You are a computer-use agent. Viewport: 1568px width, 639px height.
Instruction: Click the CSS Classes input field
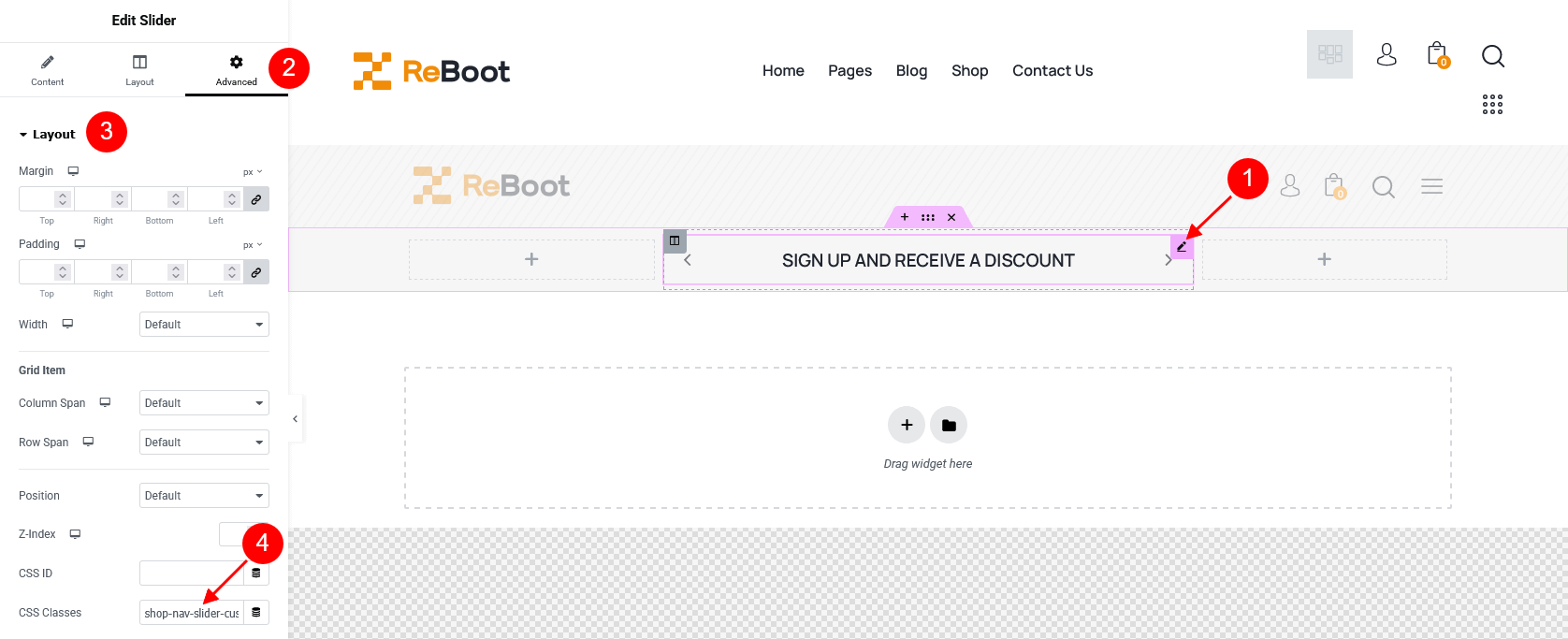pyautogui.click(x=192, y=613)
